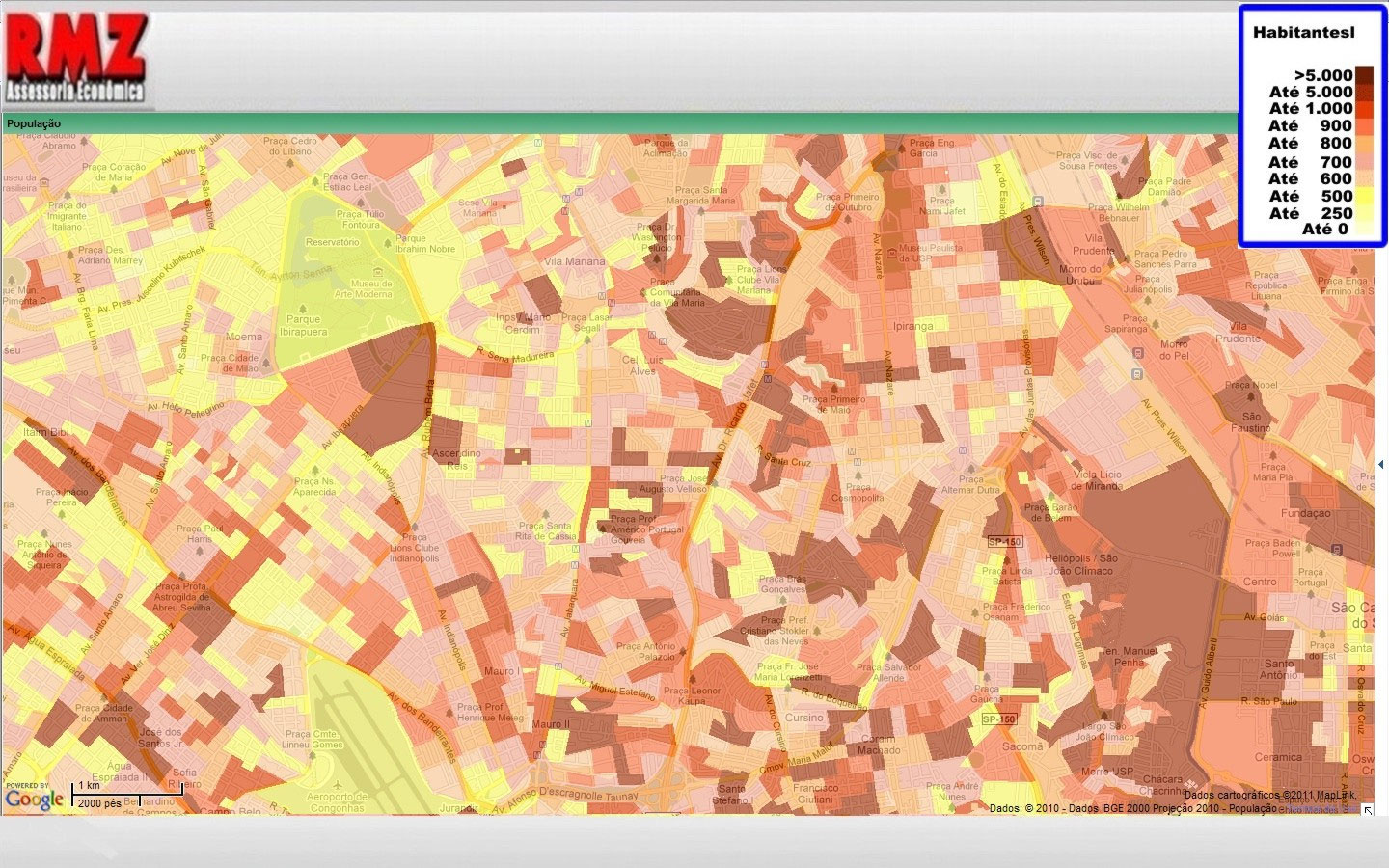Click the Heliópolis / São João Clímaco label

tap(1079, 564)
